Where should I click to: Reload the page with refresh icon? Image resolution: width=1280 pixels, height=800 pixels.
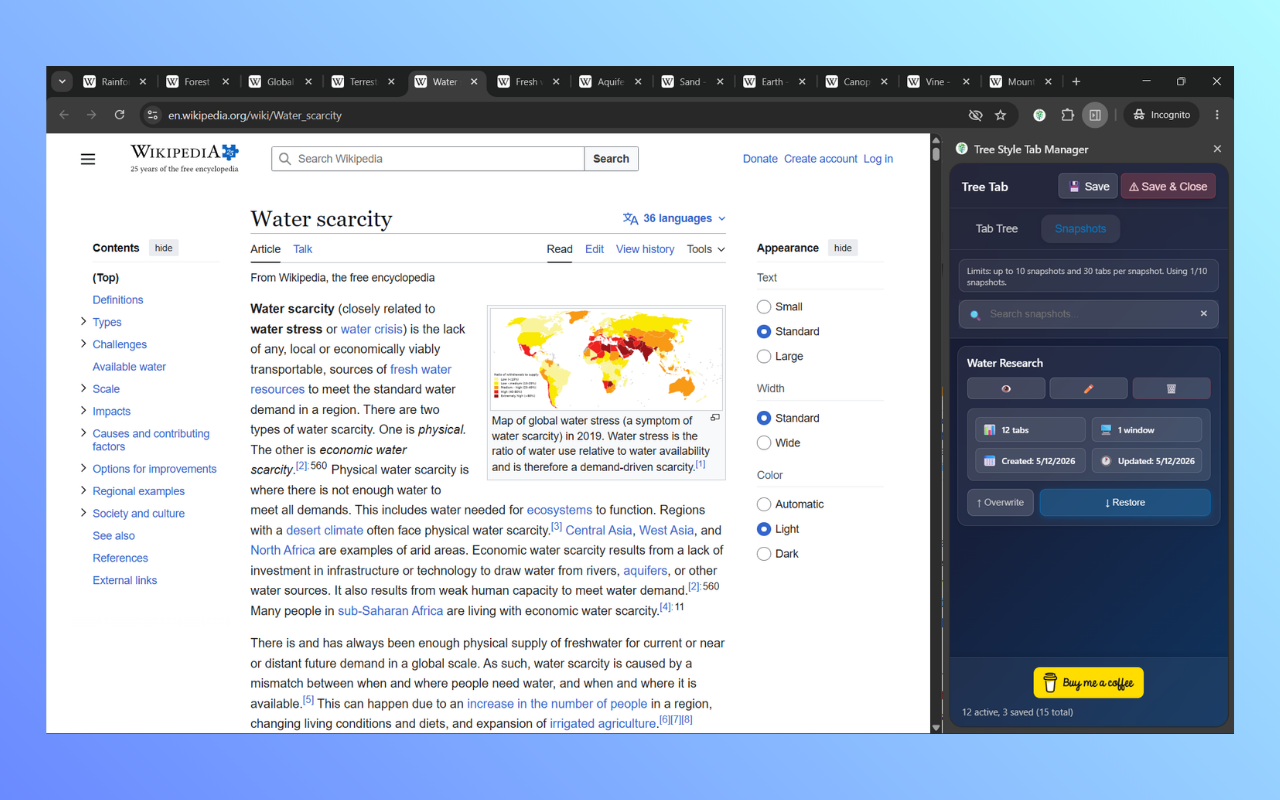[119, 115]
